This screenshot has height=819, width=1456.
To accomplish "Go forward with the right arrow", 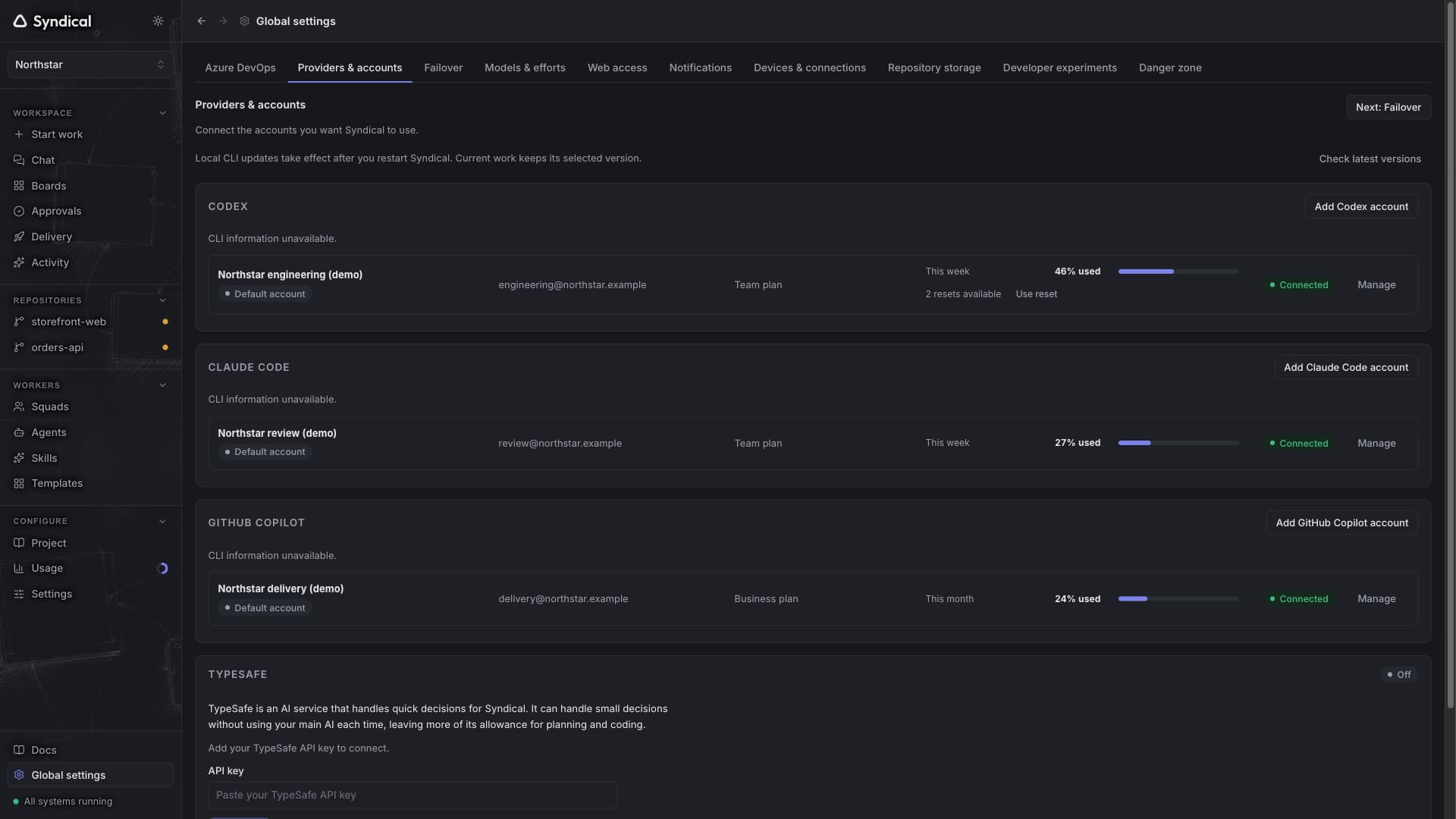I will tap(223, 21).
